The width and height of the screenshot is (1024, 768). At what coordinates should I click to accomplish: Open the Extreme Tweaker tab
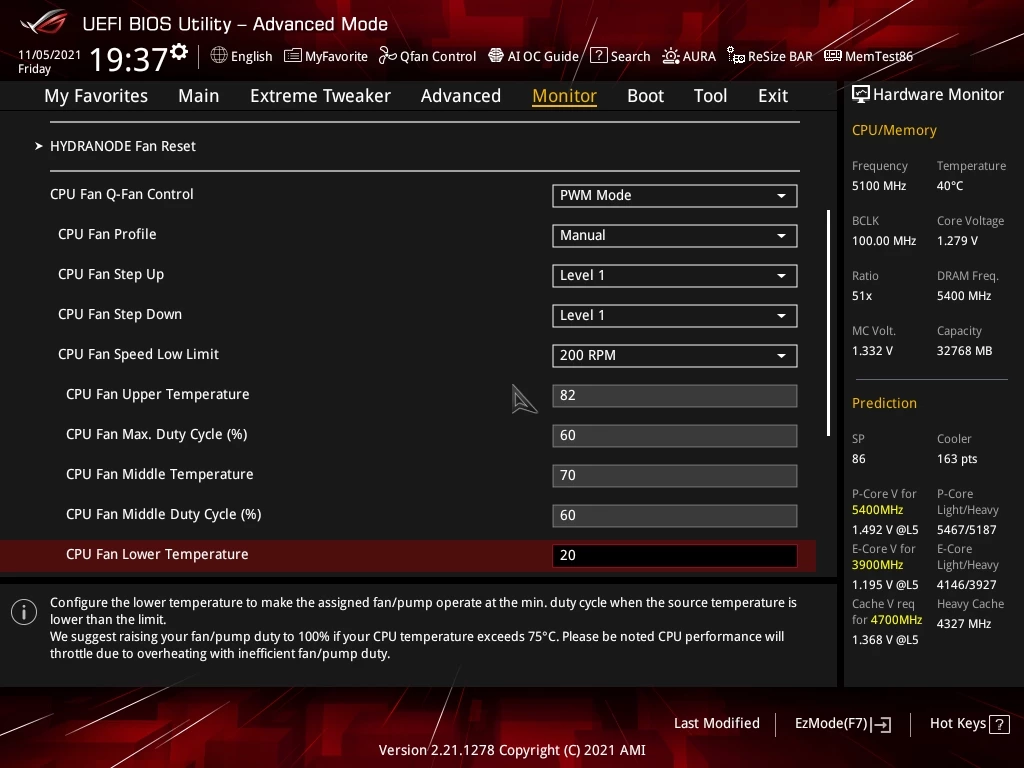pyautogui.click(x=320, y=96)
